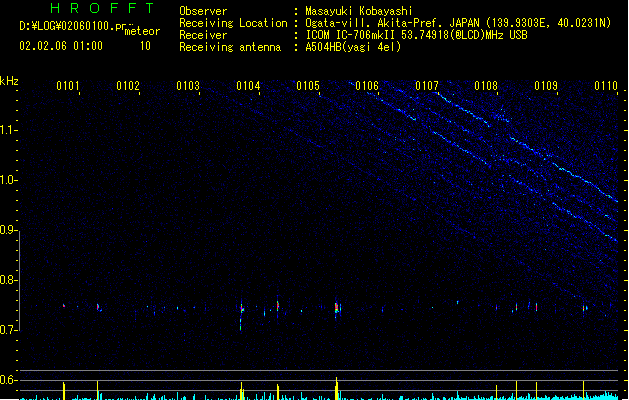Screen dimensions: 629x400
Task: Click the kHz axis unit label
Action: tap(9, 81)
